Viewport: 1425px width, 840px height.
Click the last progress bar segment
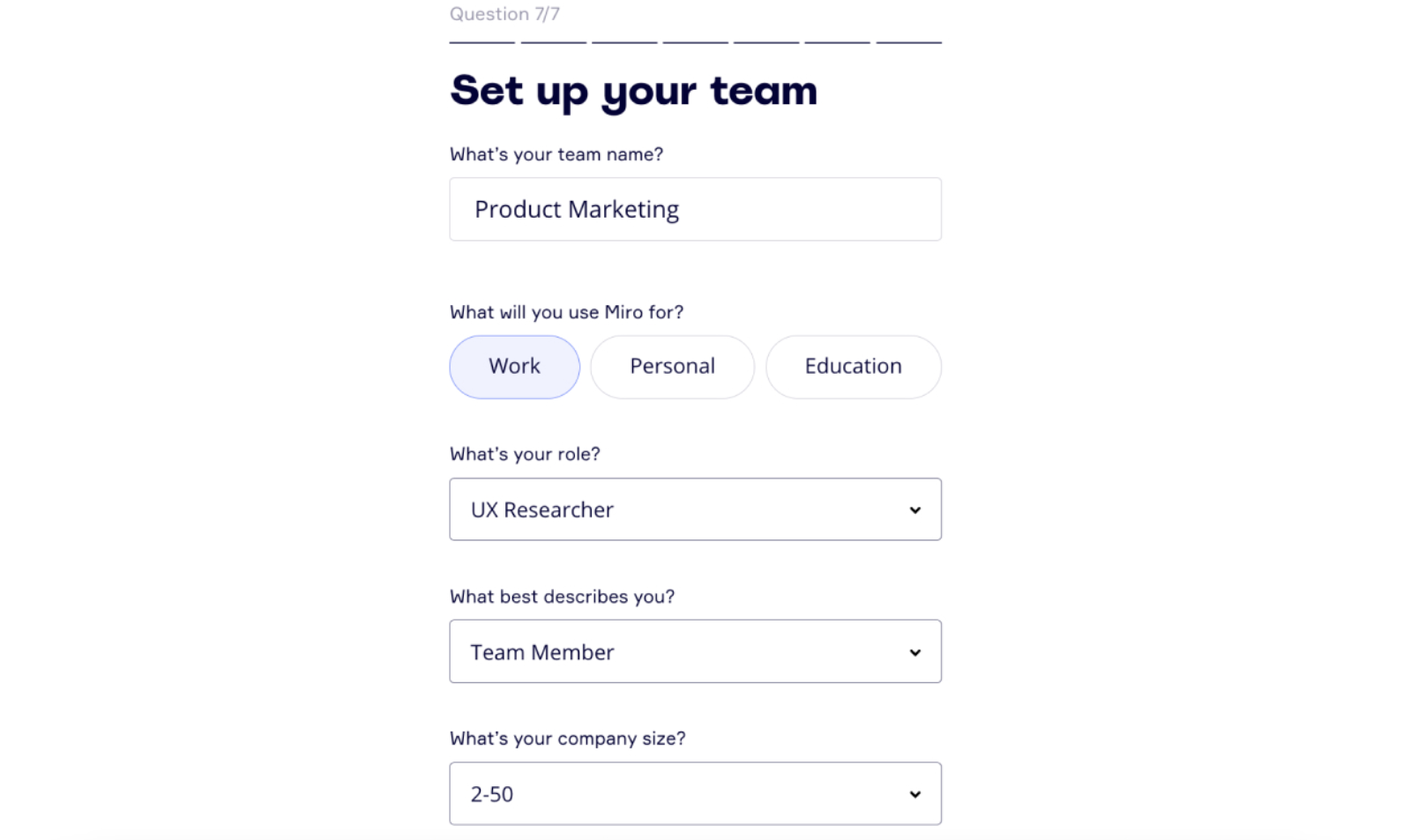908,40
